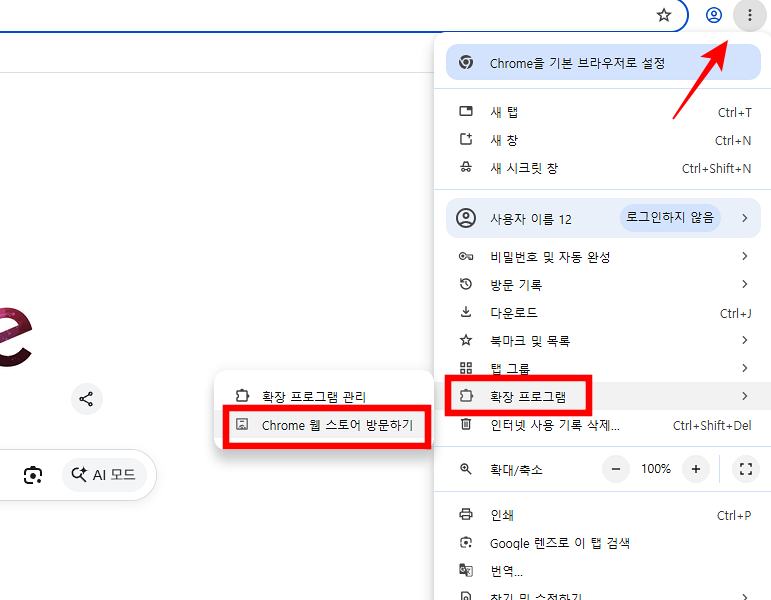Viewport: 771px width, 600px height.
Task: Click the Google Lens icon in menu
Action: [x=466, y=542]
